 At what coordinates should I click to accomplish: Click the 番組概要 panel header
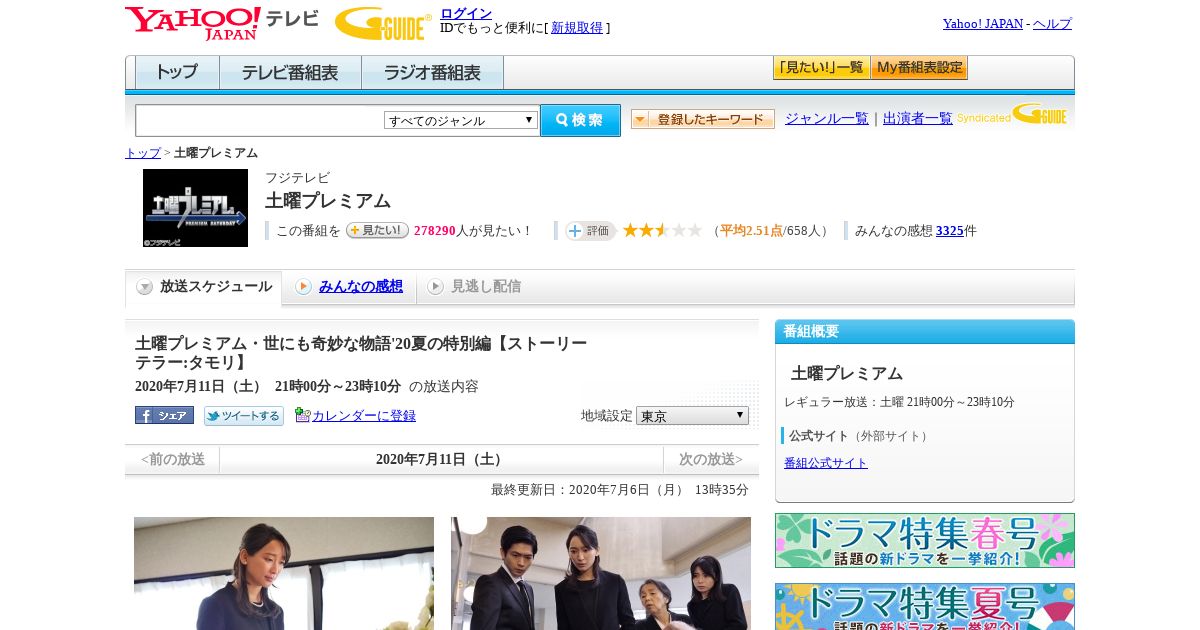925,331
